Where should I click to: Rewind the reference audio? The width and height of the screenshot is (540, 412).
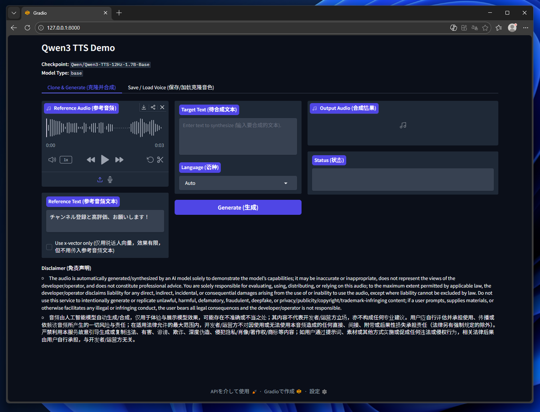91,159
